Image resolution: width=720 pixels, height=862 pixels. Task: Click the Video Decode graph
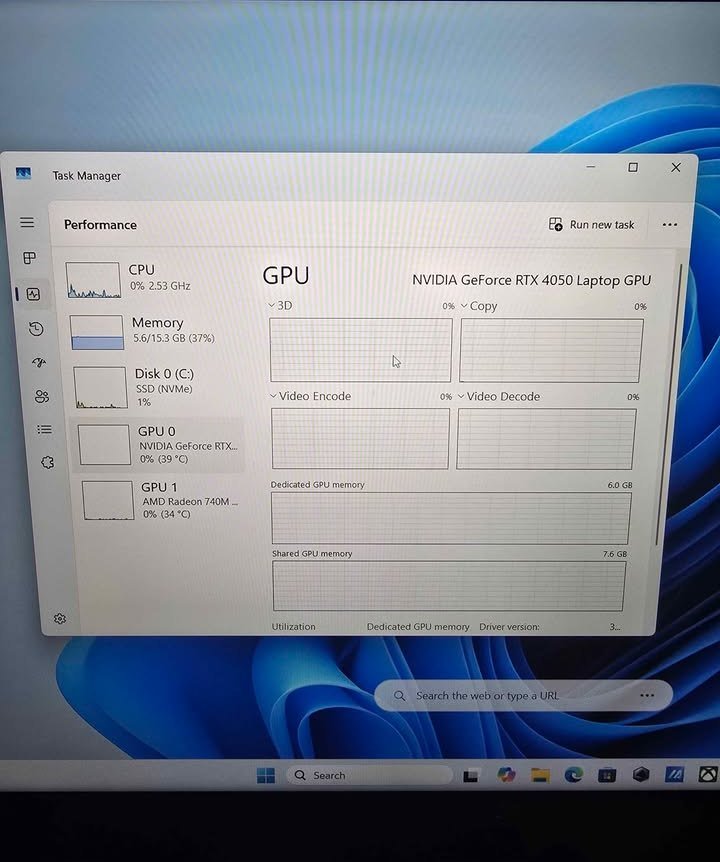click(546, 439)
